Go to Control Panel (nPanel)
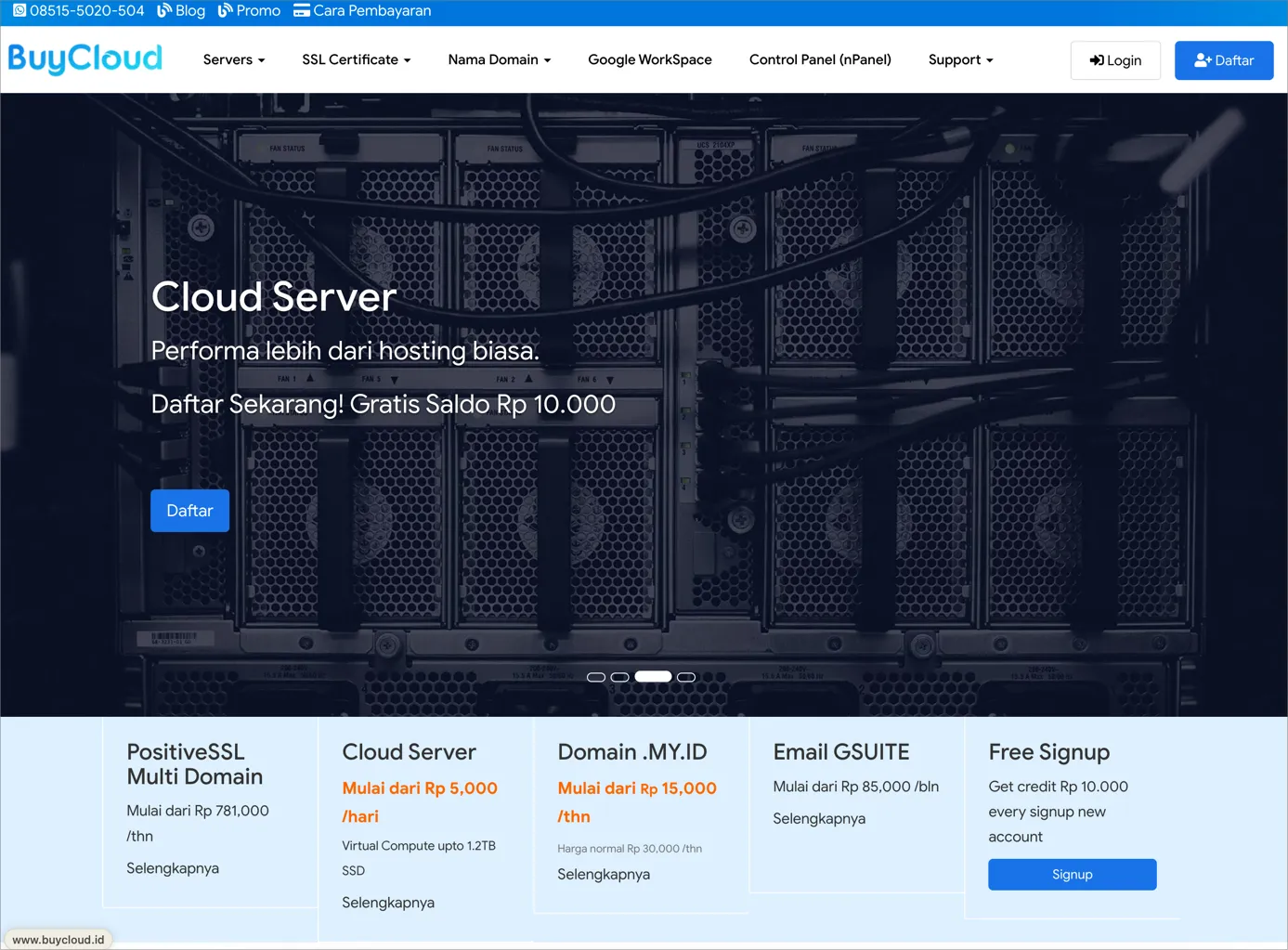Image resolution: width=1288 pixels, height=950 pixels. [820, 59]
